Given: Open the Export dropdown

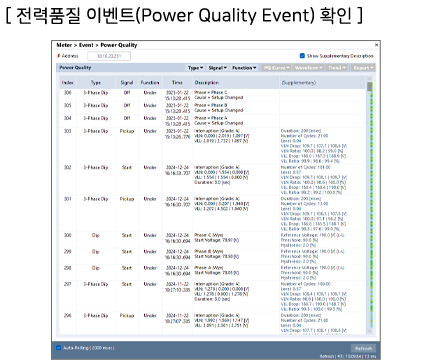Looking at the screenshot, I should click(x=363, y=68).
